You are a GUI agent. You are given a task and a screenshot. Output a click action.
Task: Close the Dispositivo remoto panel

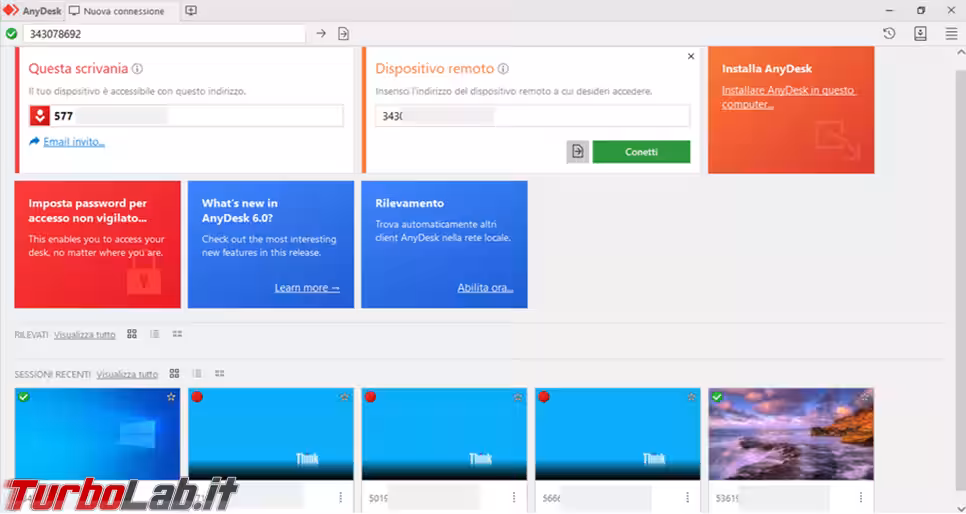pyautogui.click(x=691, y=57)
